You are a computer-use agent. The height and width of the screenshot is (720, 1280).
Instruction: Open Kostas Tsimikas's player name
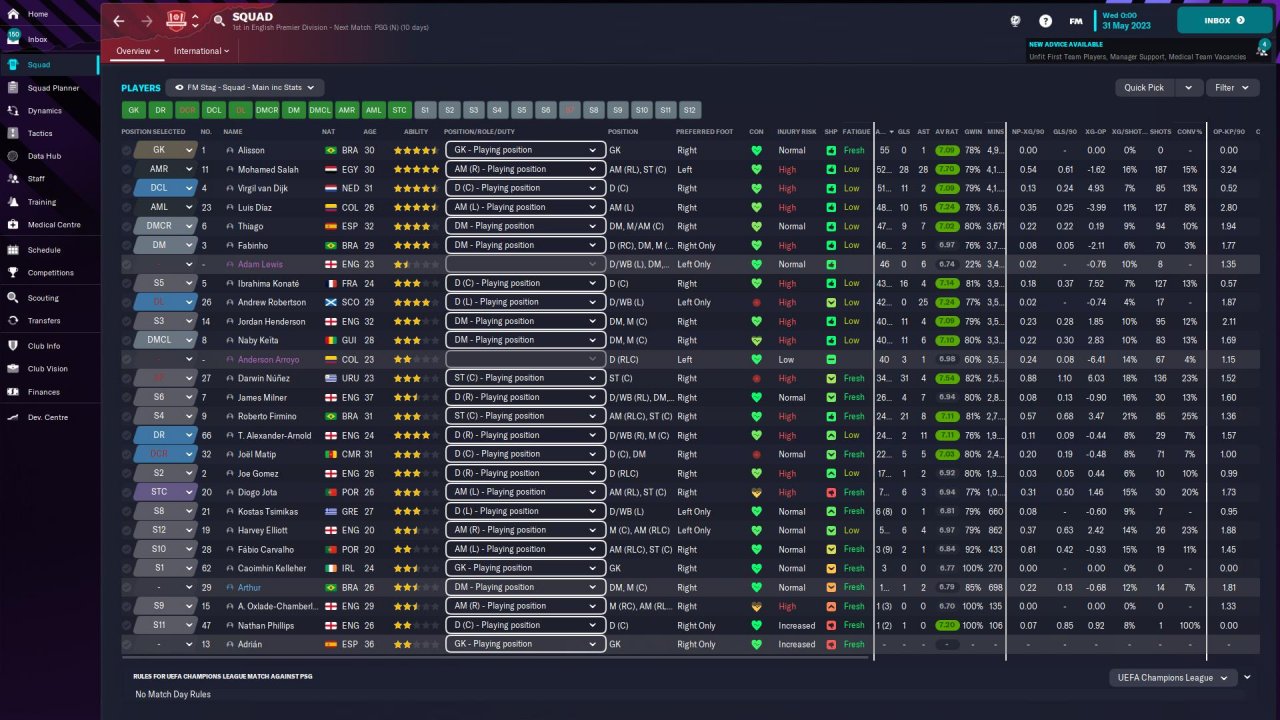point(267,511)
